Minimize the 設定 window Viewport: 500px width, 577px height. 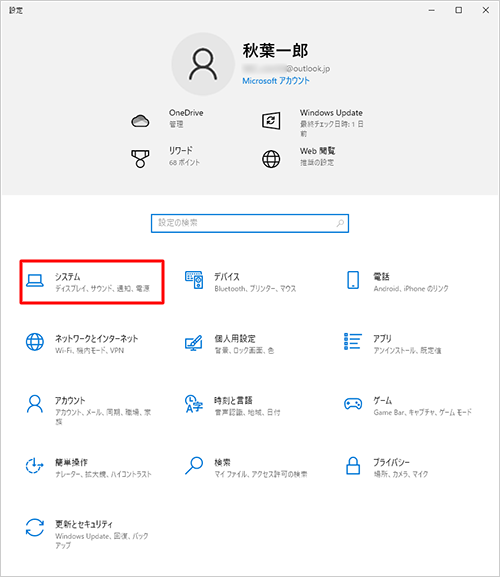(432, 10)
